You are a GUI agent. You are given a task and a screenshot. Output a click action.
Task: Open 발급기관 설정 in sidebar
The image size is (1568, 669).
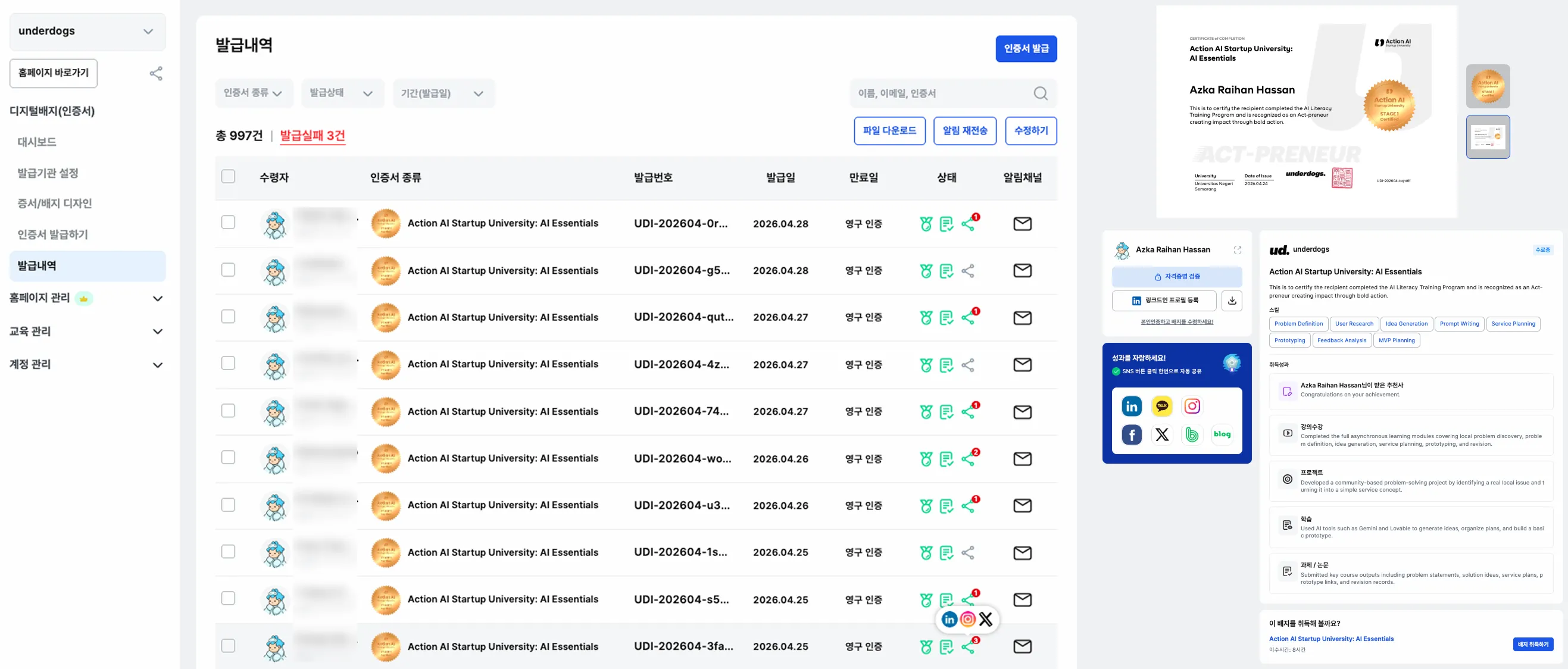[48, 173]
